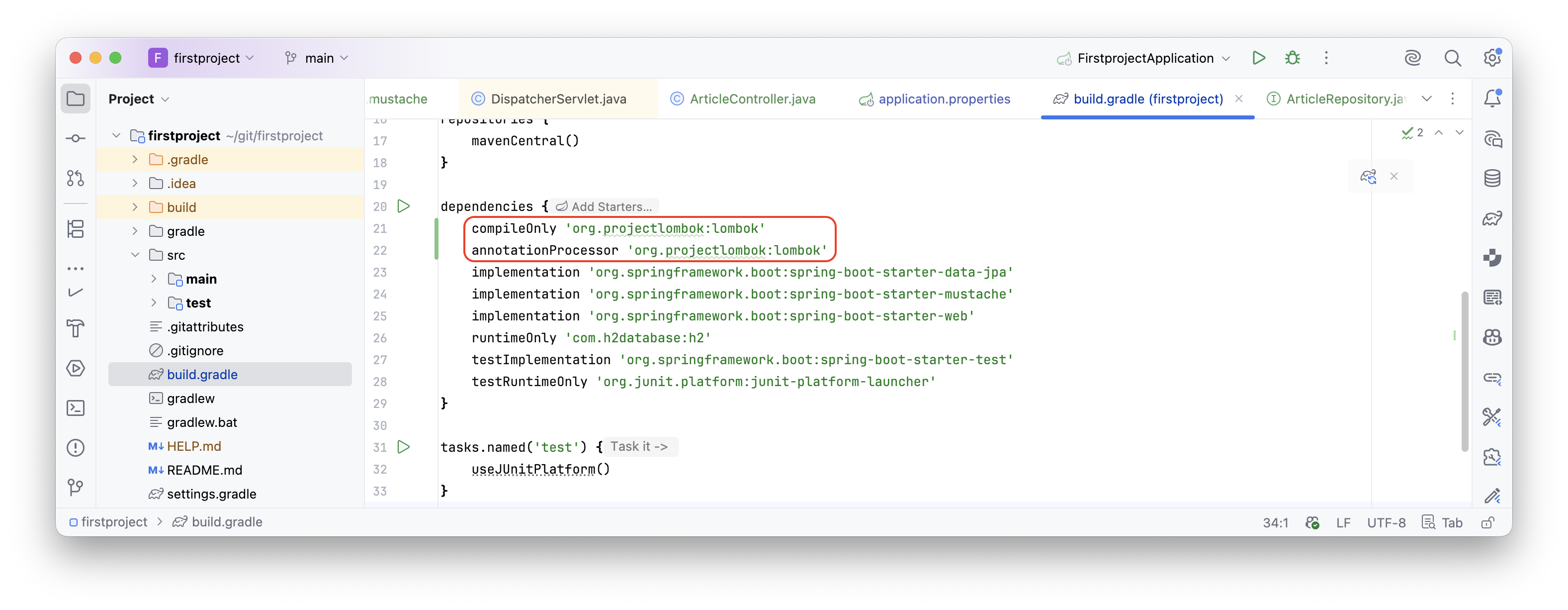Run FirstprojectApplication with the play button
The height and width of the screenshot is (610, 1568).
(x=1259, y=58)
